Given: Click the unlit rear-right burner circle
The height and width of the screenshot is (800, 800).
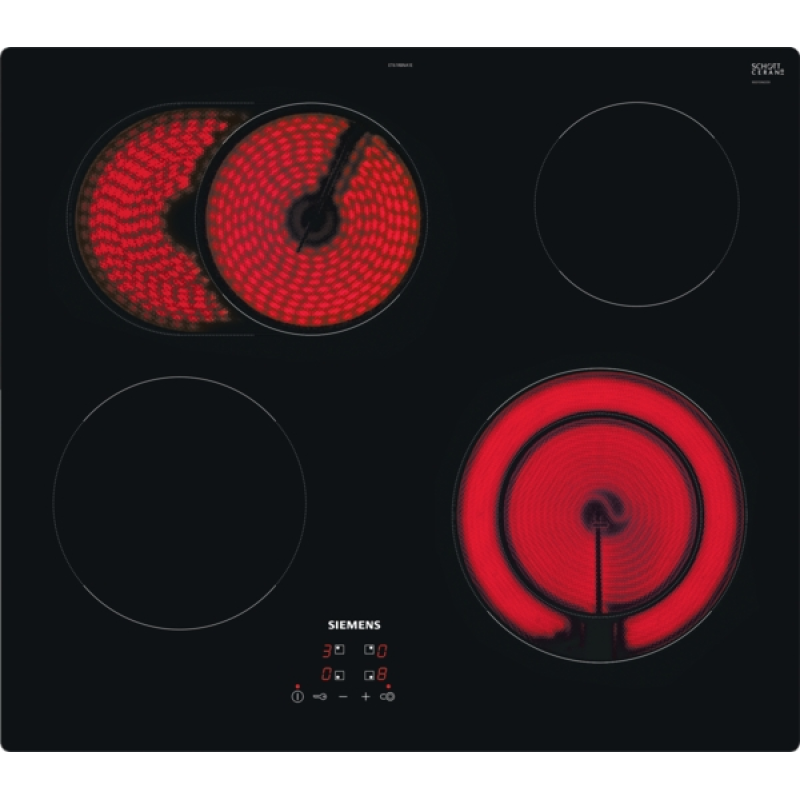Looking at the screenshot, I should tap(637, 204).
